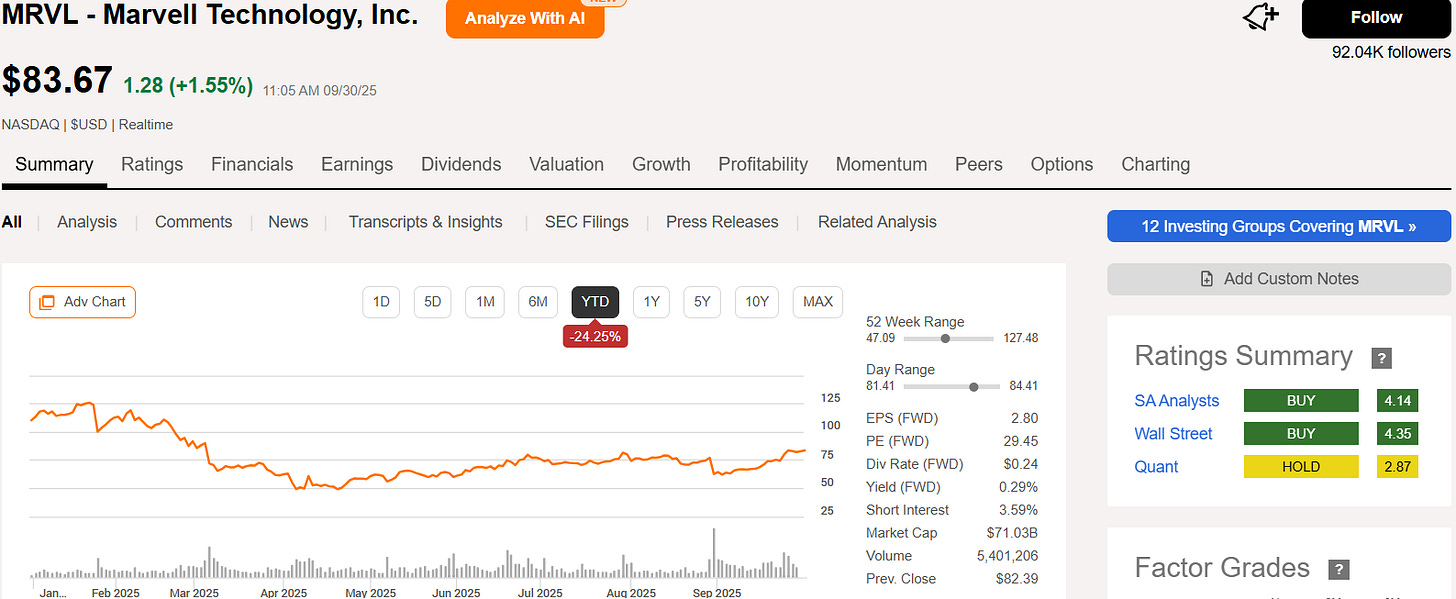Go to the Dividends tab
This screenshot has height=599, width=1456.
pos(461,164)
